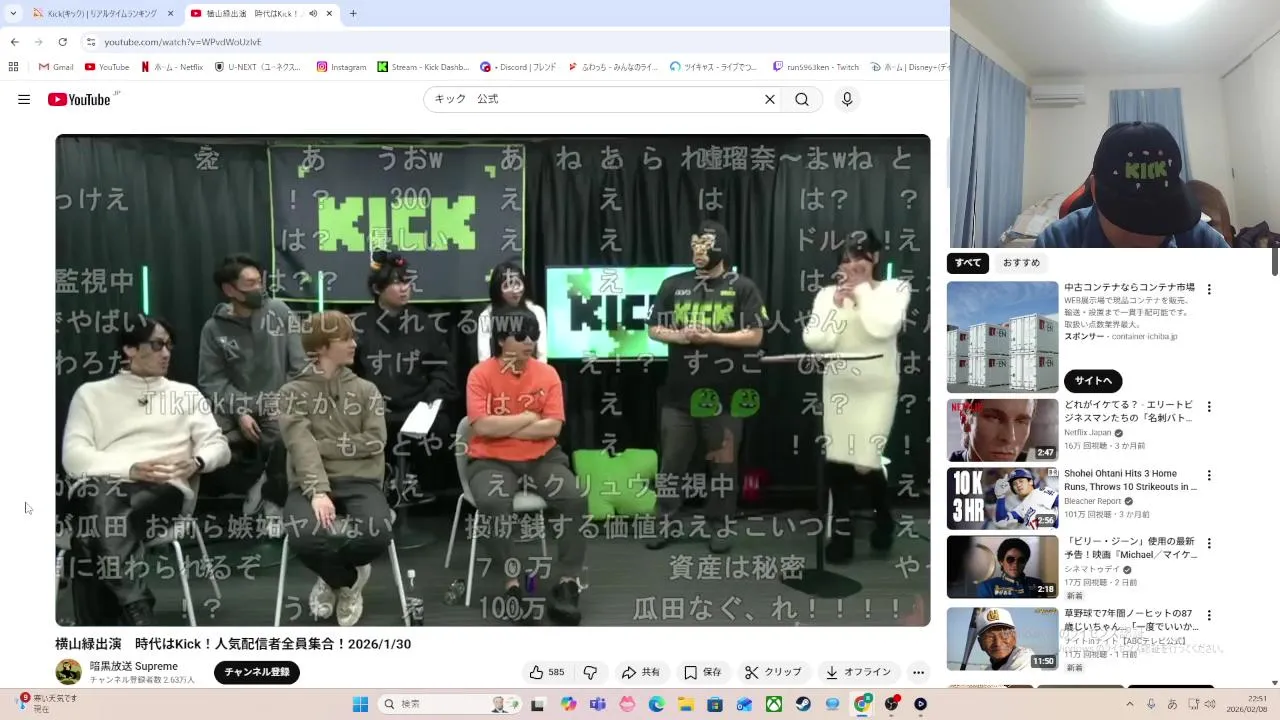Play Michael trailer thumbnail
Viewport: 1280px width, 720px height.
1002,566
